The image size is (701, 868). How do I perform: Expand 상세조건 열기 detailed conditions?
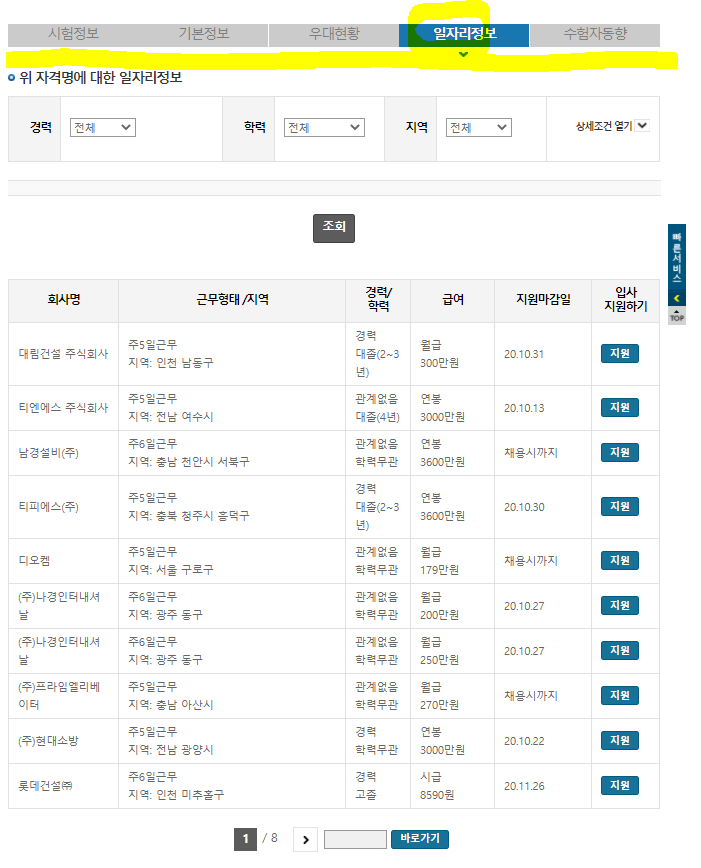coord(612,126)
